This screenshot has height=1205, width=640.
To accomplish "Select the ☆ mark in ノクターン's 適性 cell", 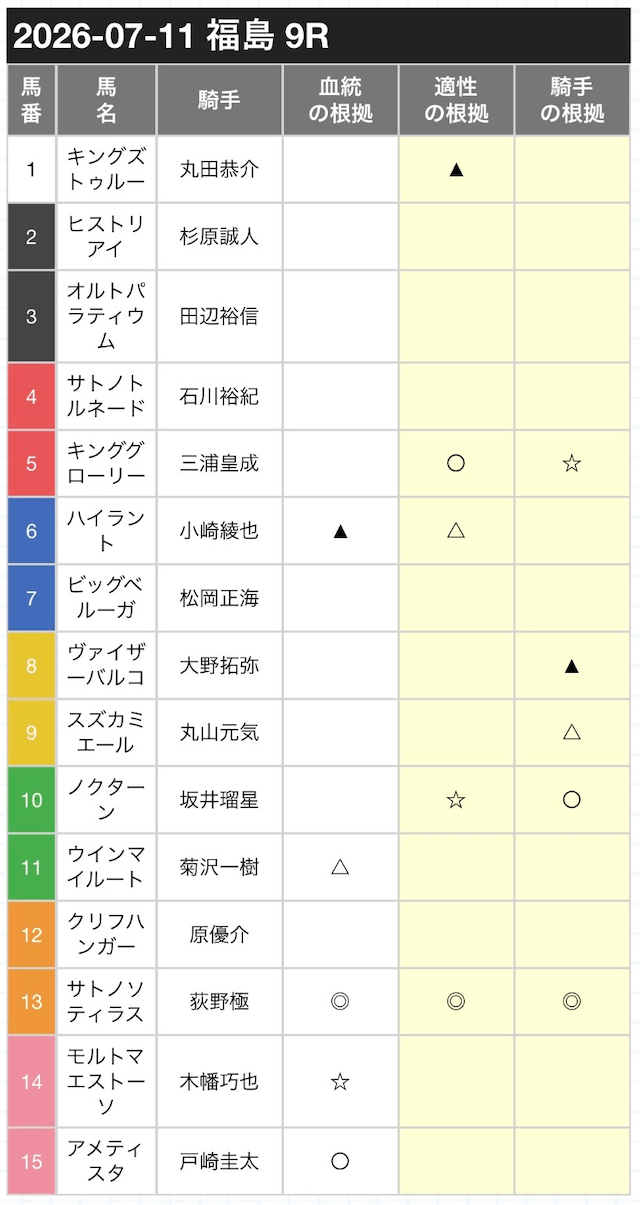I will pos(456,799).
